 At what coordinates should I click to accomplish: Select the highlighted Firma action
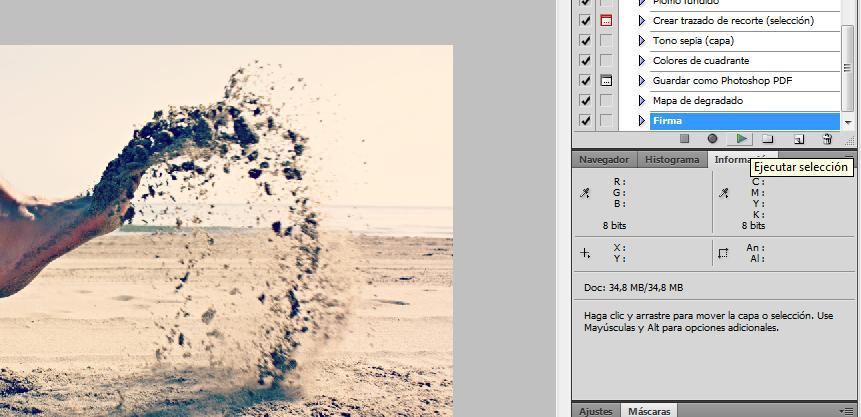[x=745, y=121]
